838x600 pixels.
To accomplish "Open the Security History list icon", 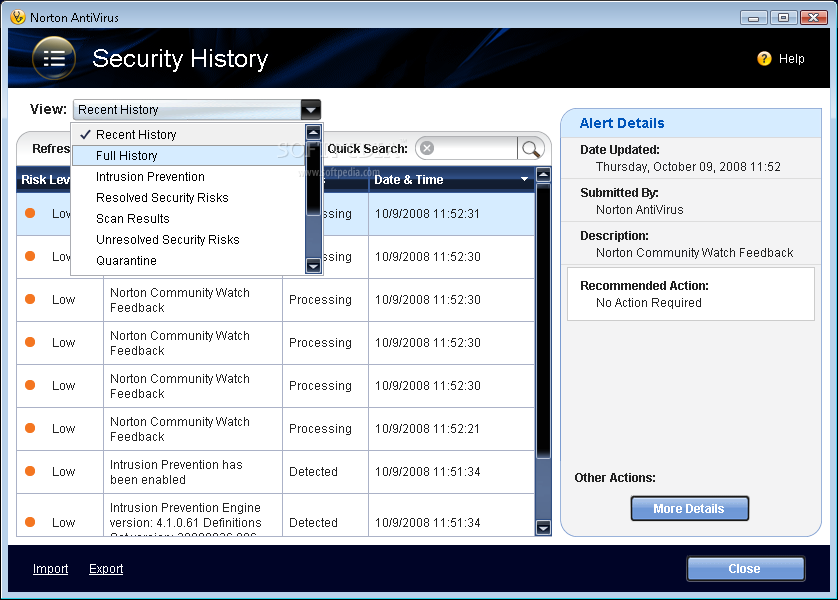I will coord(53,58).
